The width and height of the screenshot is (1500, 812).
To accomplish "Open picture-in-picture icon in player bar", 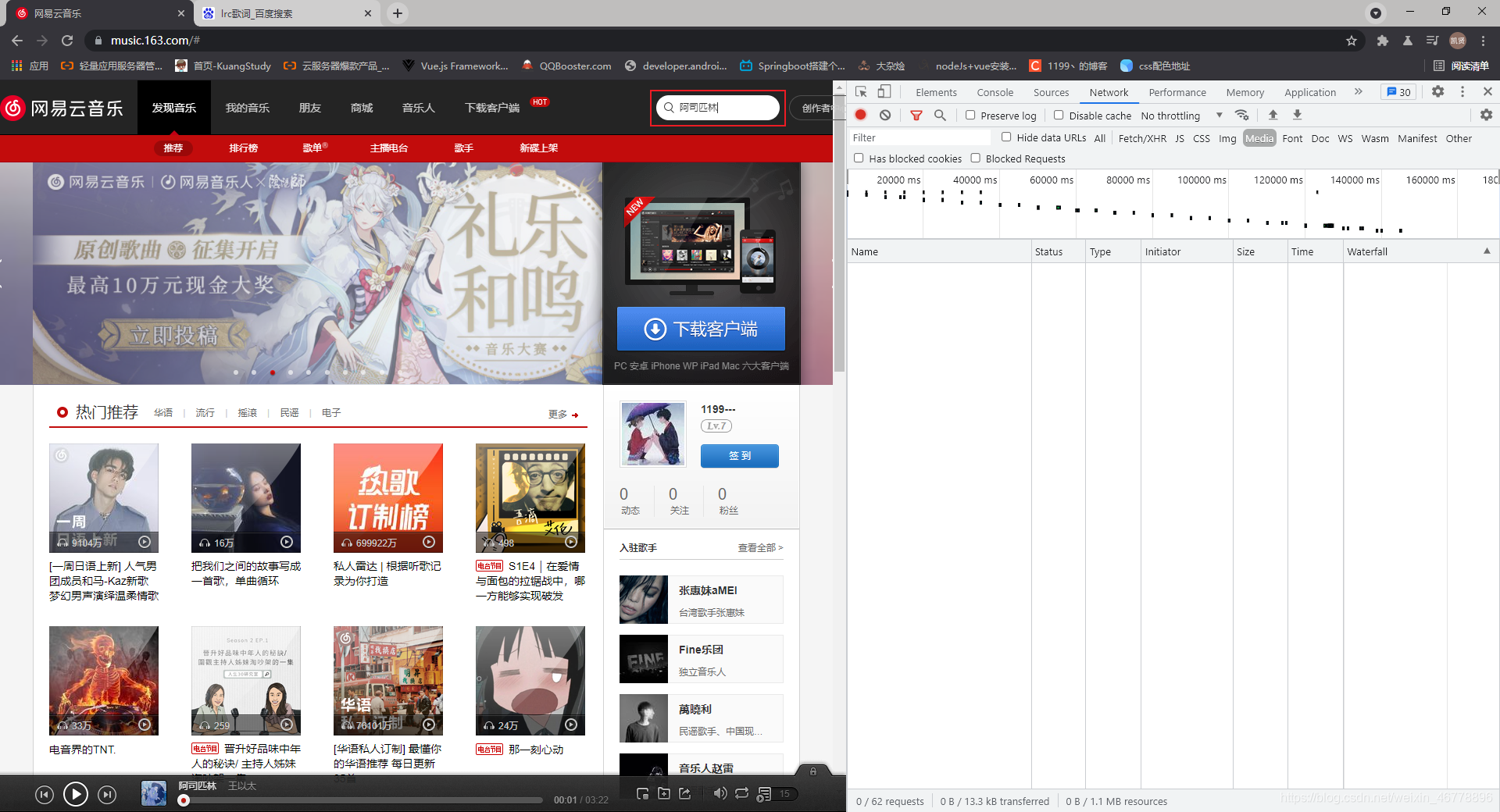I will coord(642,793).
